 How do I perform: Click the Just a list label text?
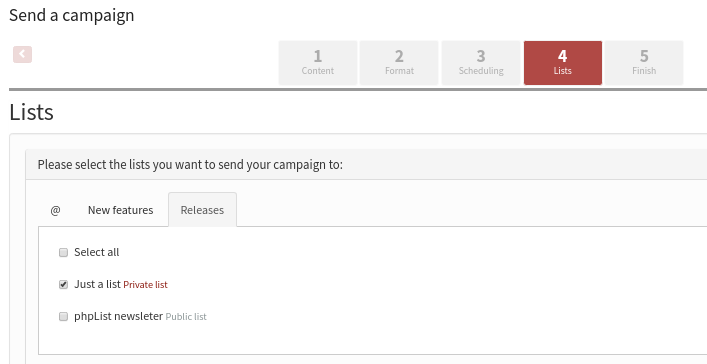click(x=97, y=284)
